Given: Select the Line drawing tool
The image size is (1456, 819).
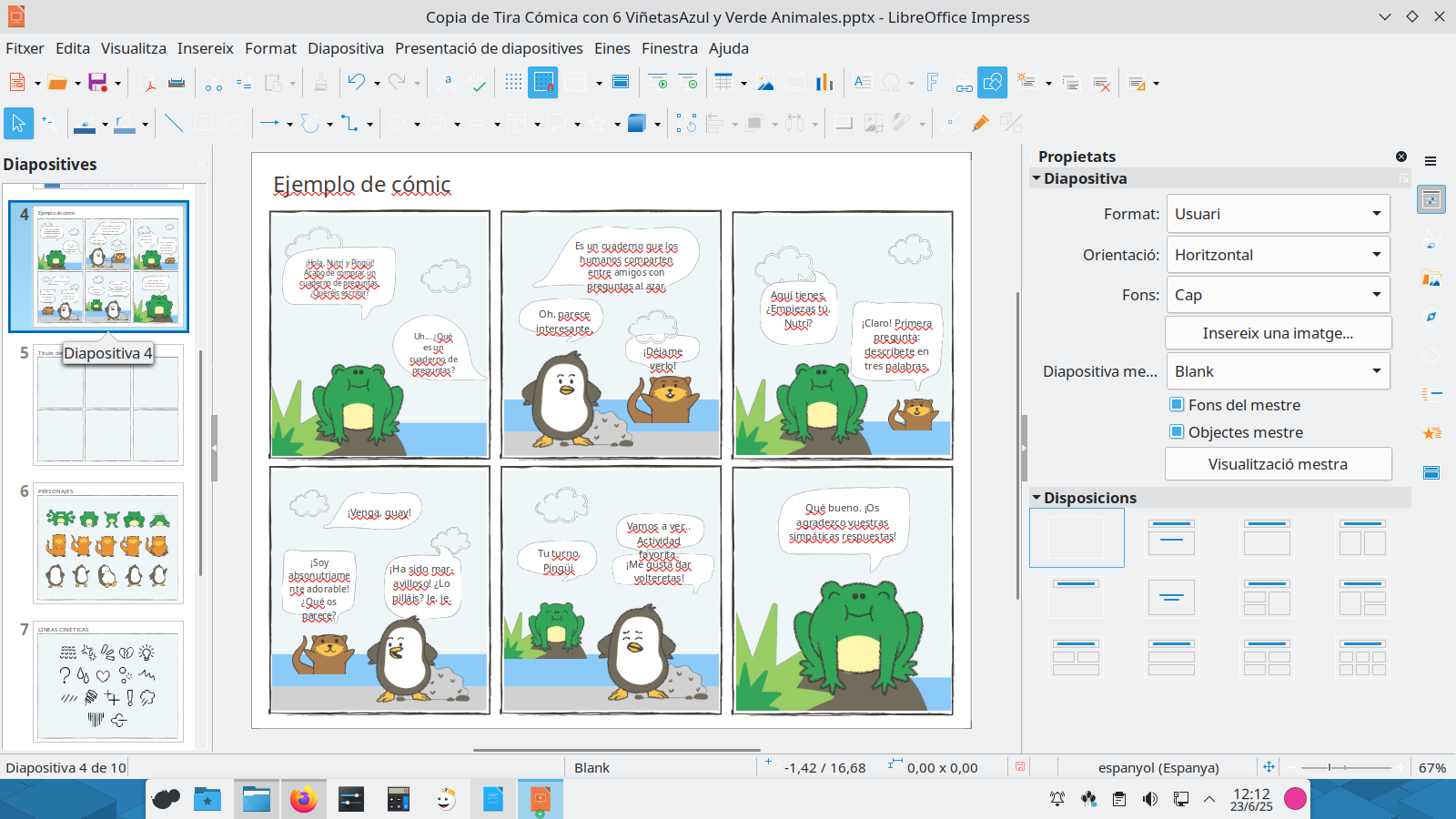Looking at the screenshot, I should pyautogui.click(x=173, y=124).
